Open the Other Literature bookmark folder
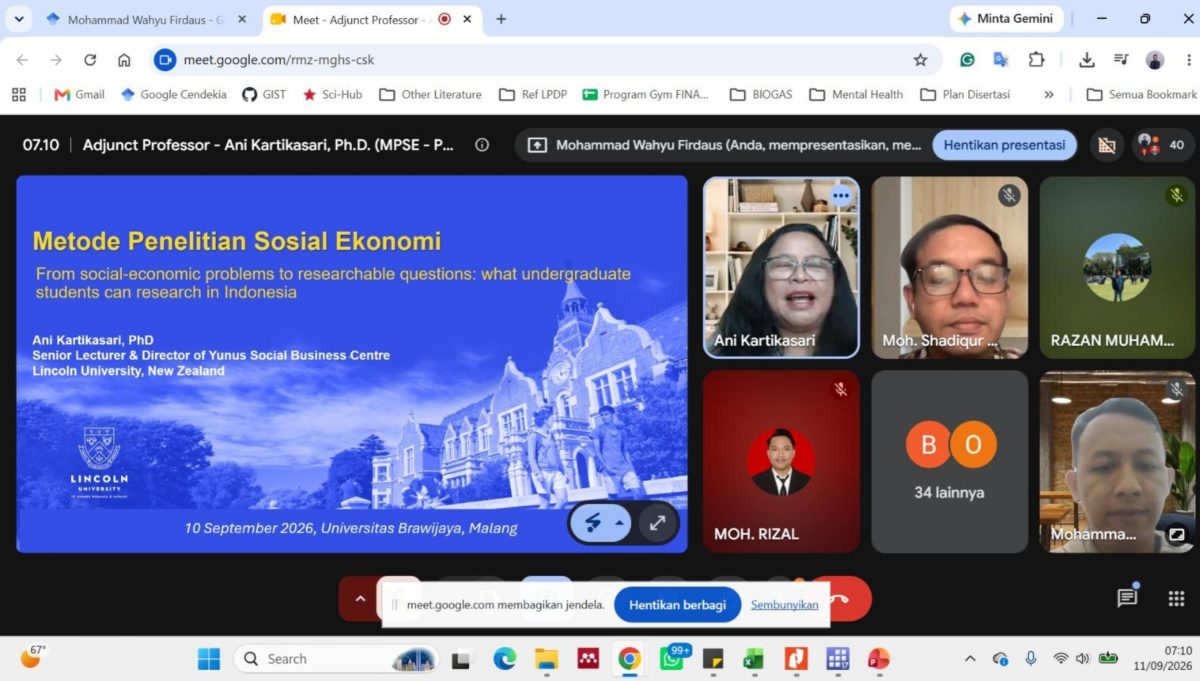1200x681 pixels. 431,94
